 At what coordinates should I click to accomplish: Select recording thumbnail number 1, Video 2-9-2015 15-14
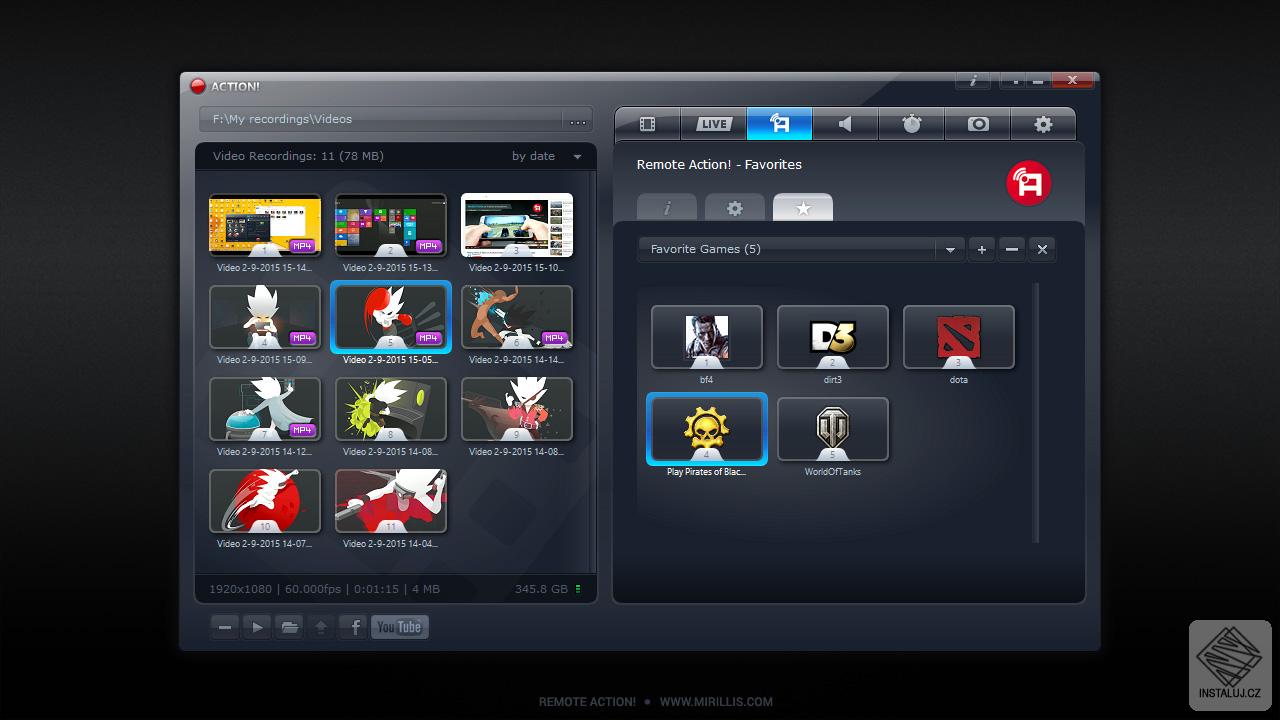coord(265,225)
